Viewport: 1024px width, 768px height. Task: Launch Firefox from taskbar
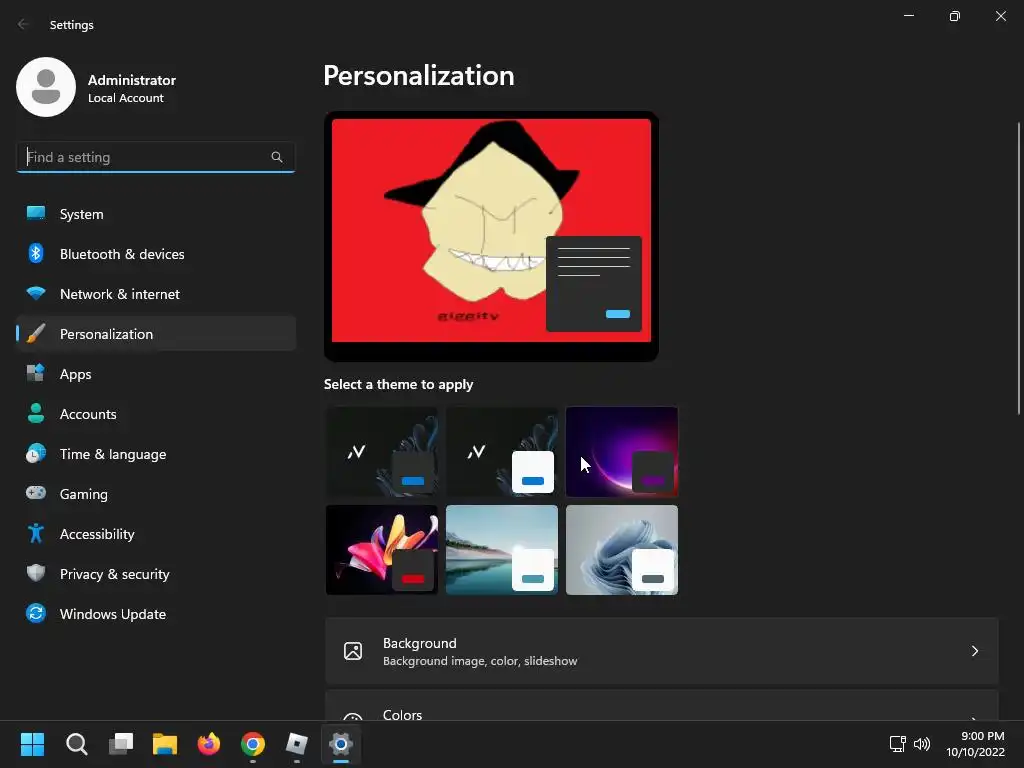(x=209, y=744)
